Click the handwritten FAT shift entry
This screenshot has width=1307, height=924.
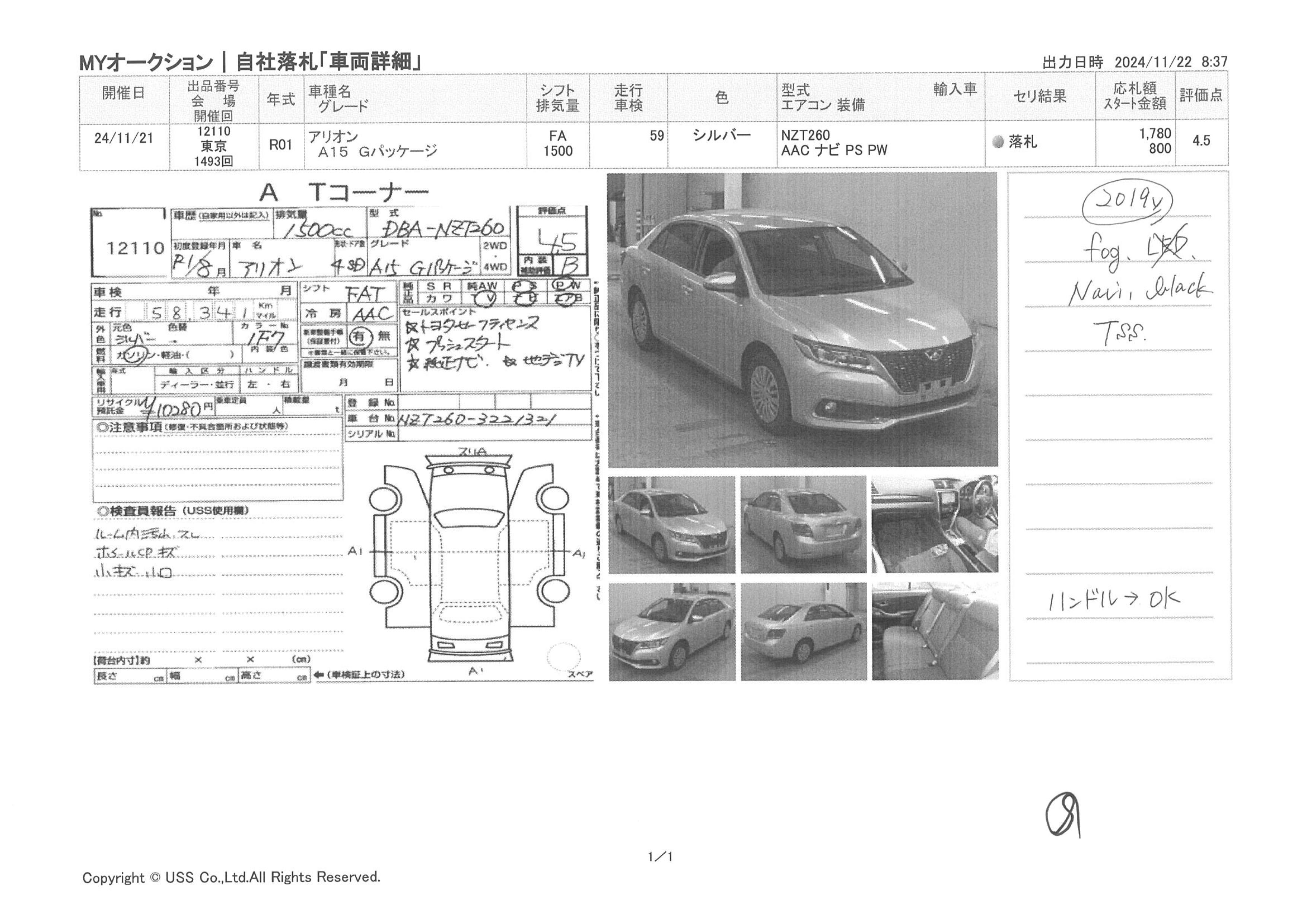[365, 294]
